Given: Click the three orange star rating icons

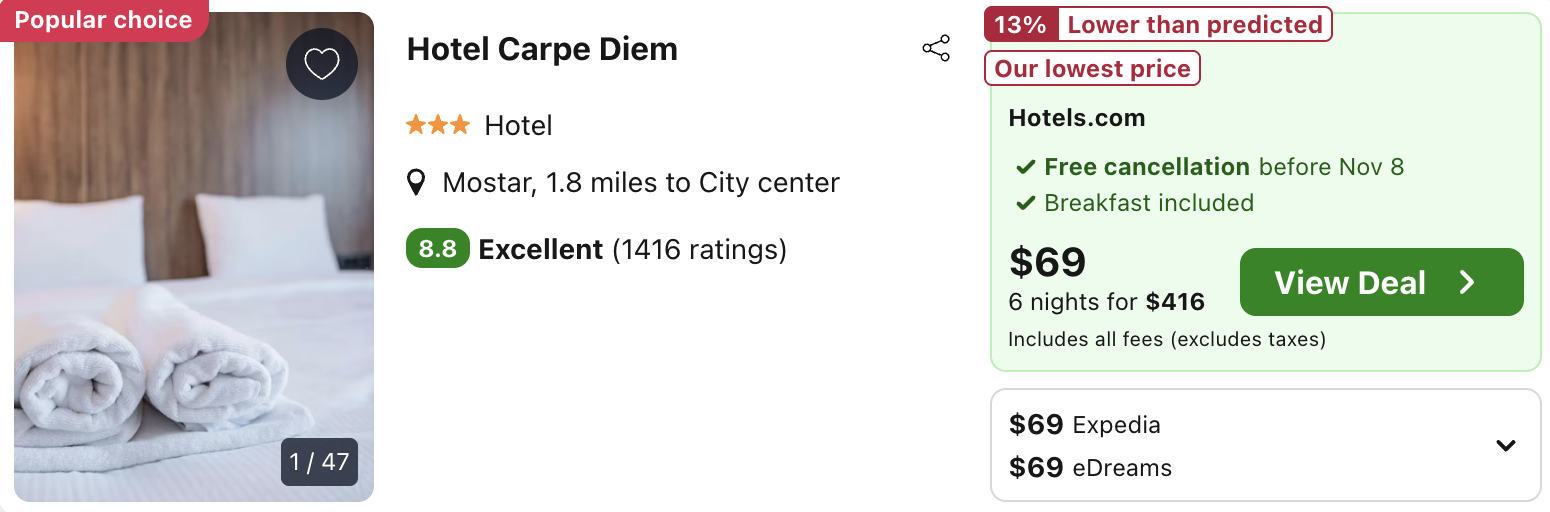Looking at the screenshot, I should [437, 125].
